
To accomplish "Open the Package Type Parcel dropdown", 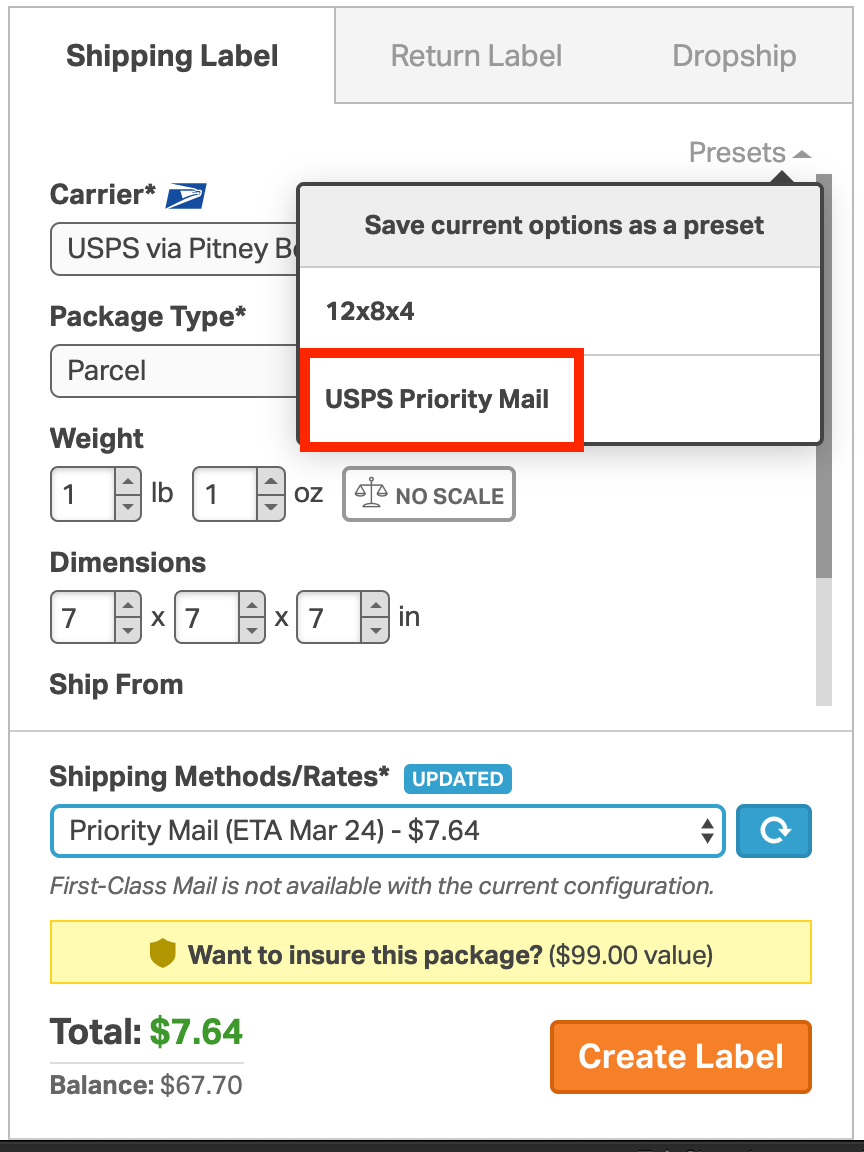I will [174, 370].
